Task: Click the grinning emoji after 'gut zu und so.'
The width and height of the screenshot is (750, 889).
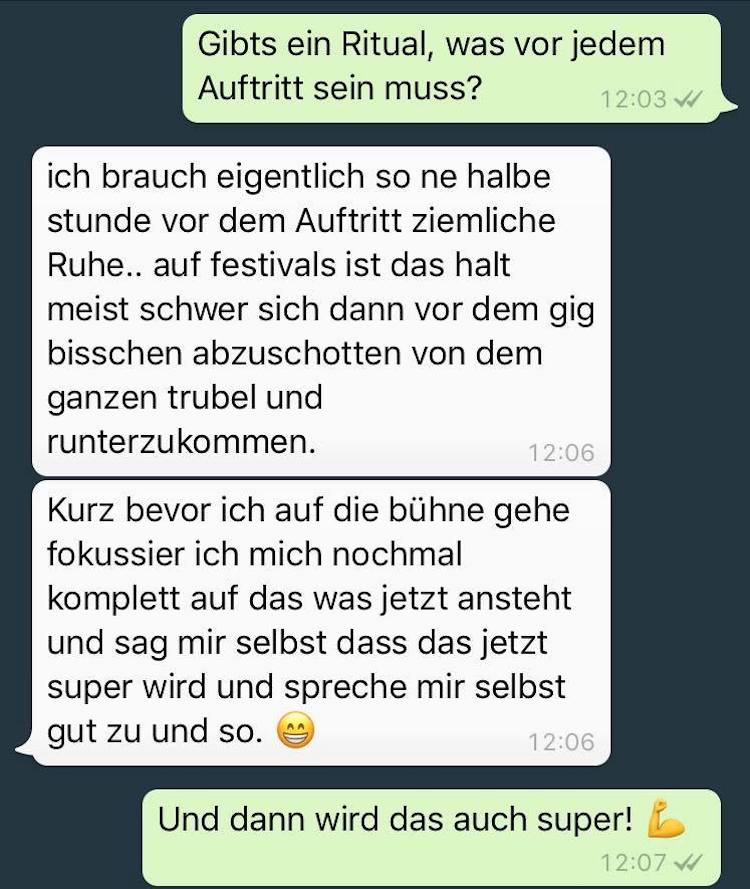Action: coord(295,731)
